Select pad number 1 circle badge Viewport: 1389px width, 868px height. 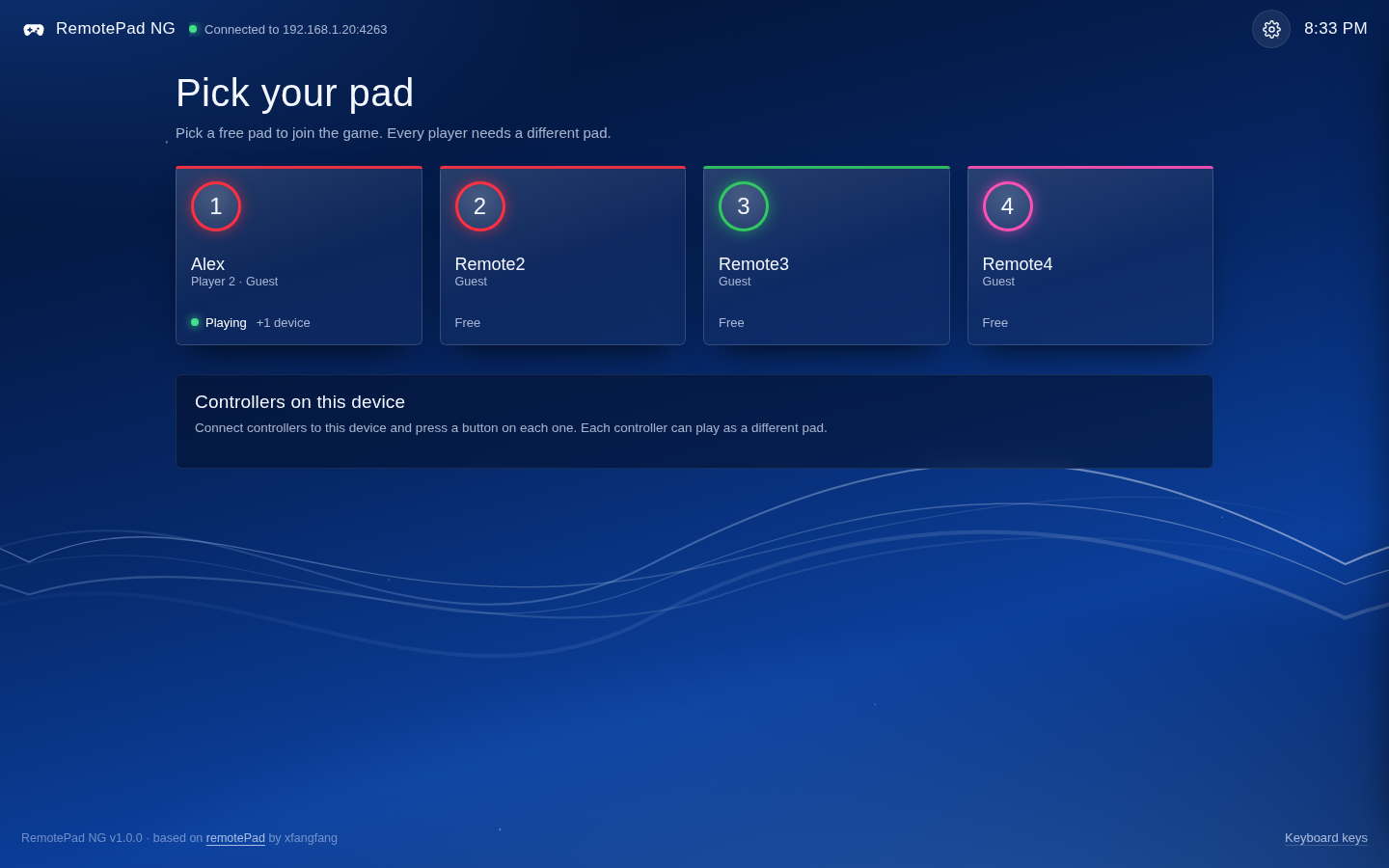(x=216, y=206)
